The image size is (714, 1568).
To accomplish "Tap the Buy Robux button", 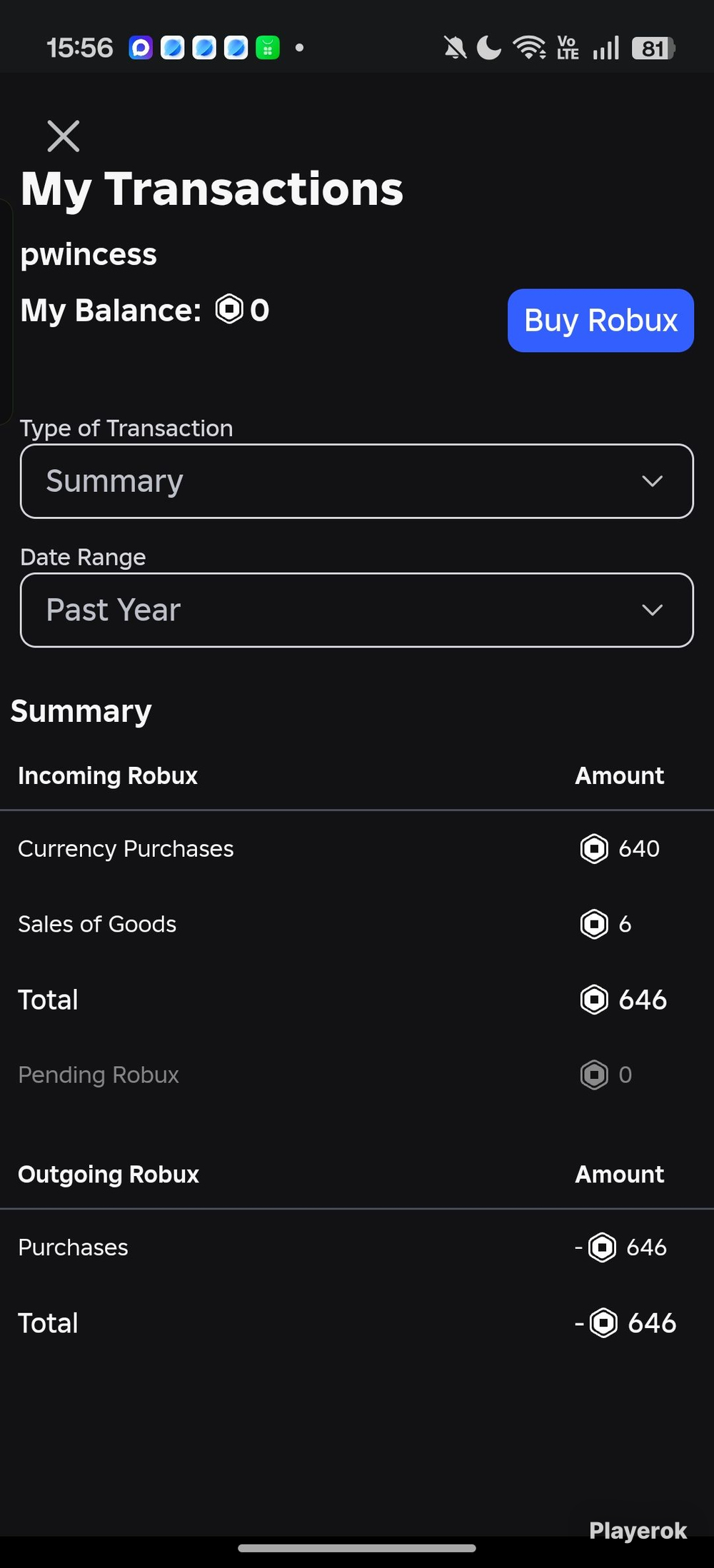I will [x=600, y=321].
